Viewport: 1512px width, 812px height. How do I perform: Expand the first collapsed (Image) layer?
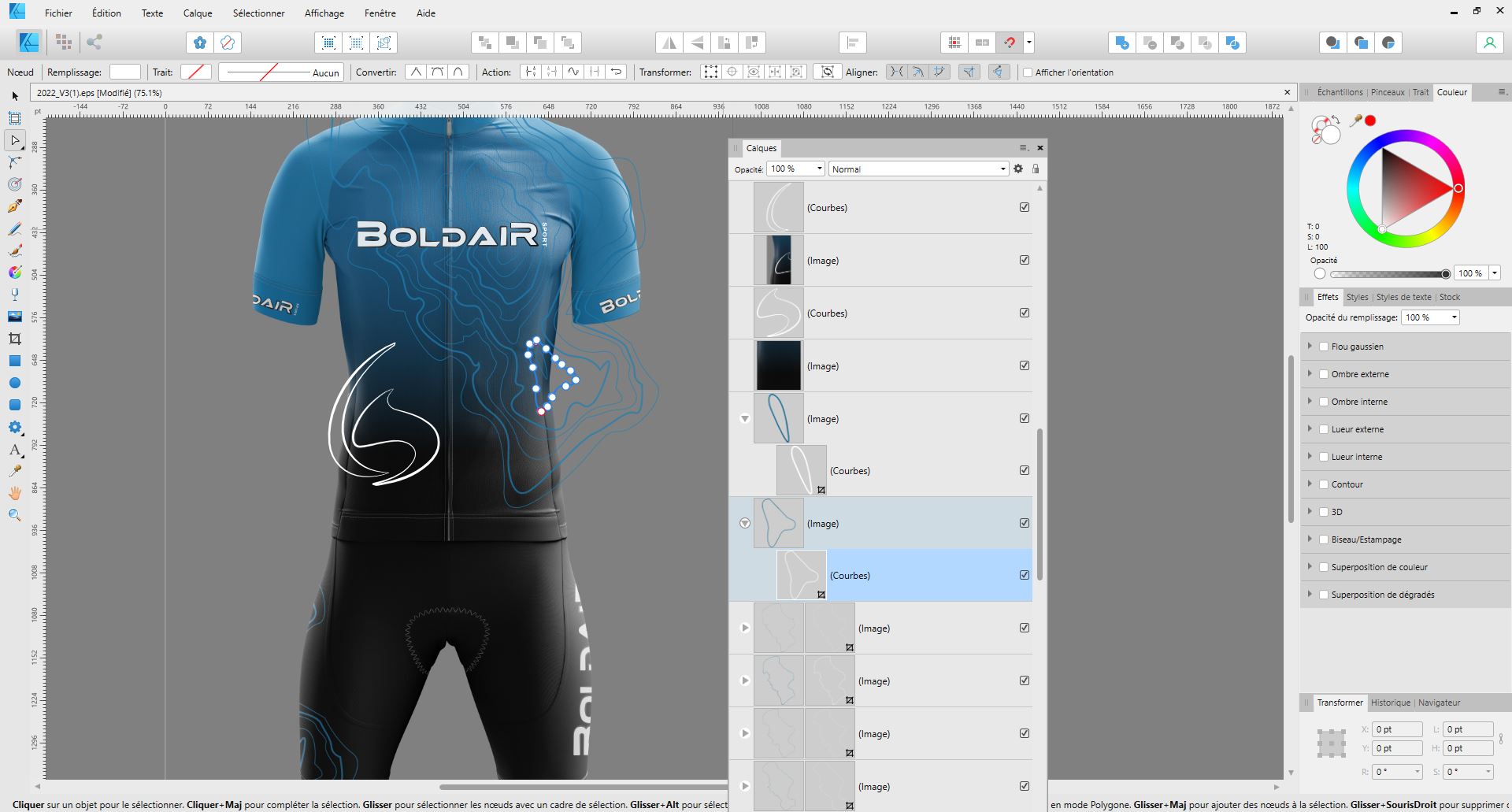pyautogui.click(x=745, y=628)
